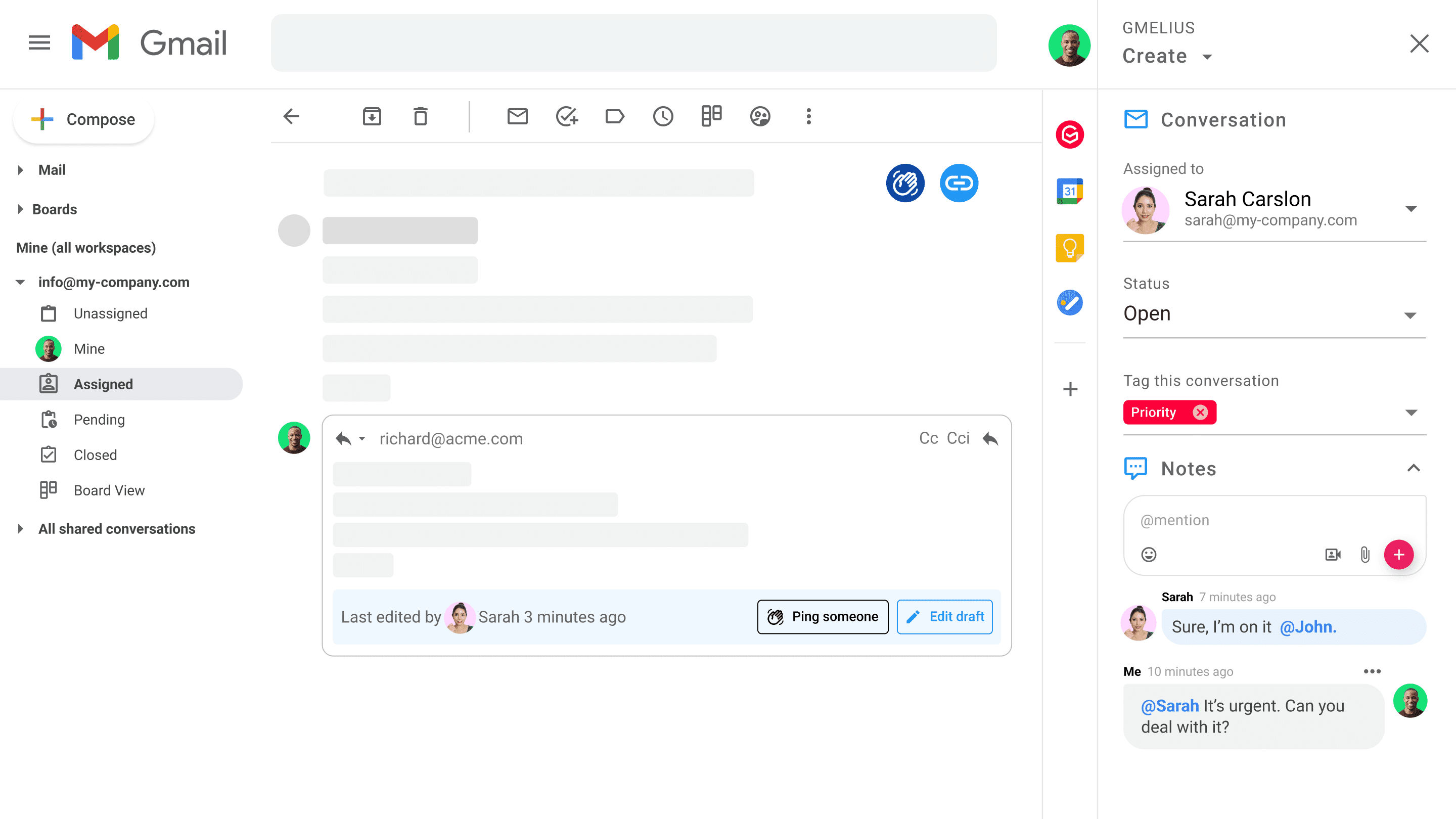Viewport: 1456px width, 819px height.
Task: Click the delete email icon
Action: point(420,116)
